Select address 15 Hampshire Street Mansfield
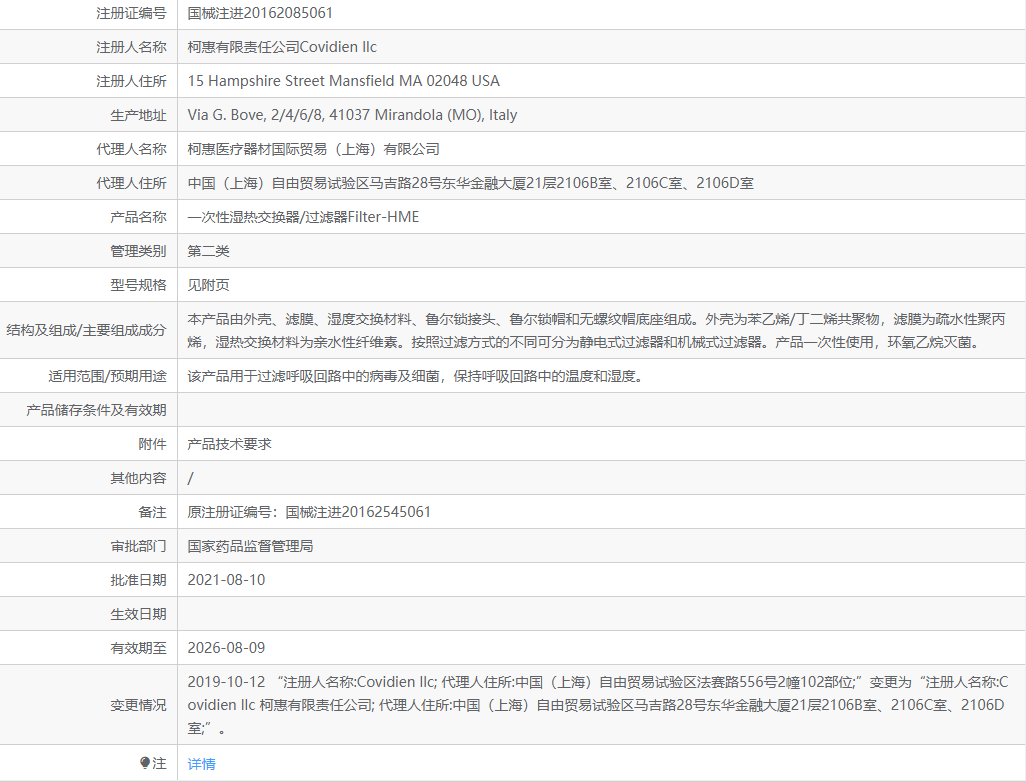The width and height of the screenshot is (1026, 782). tap(344, 81)
